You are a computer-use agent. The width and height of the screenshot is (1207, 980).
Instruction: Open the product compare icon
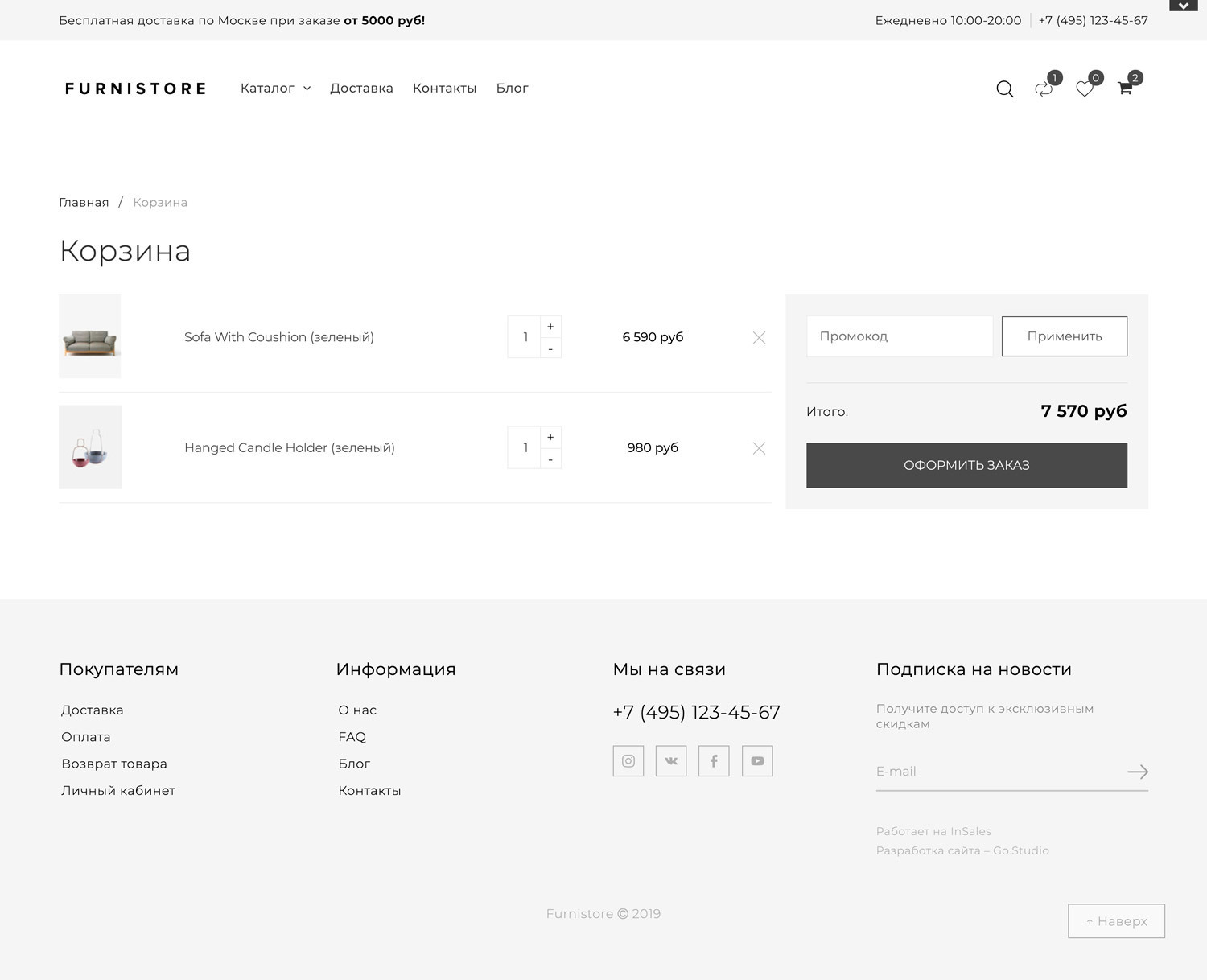click(1044, 89)
